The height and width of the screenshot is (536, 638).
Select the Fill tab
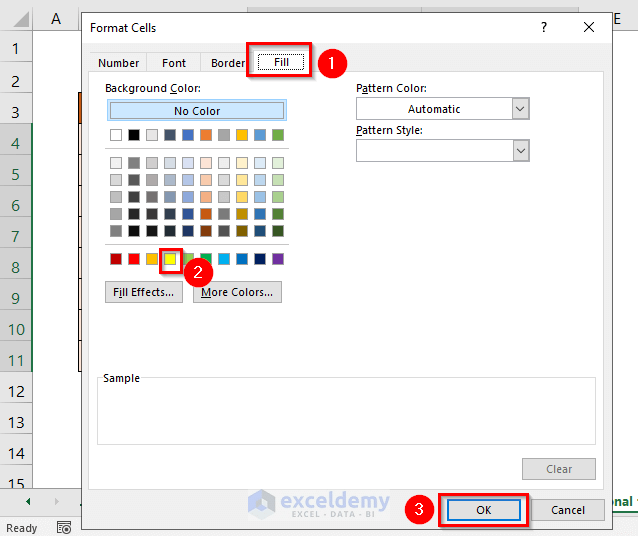pos(281,62)
